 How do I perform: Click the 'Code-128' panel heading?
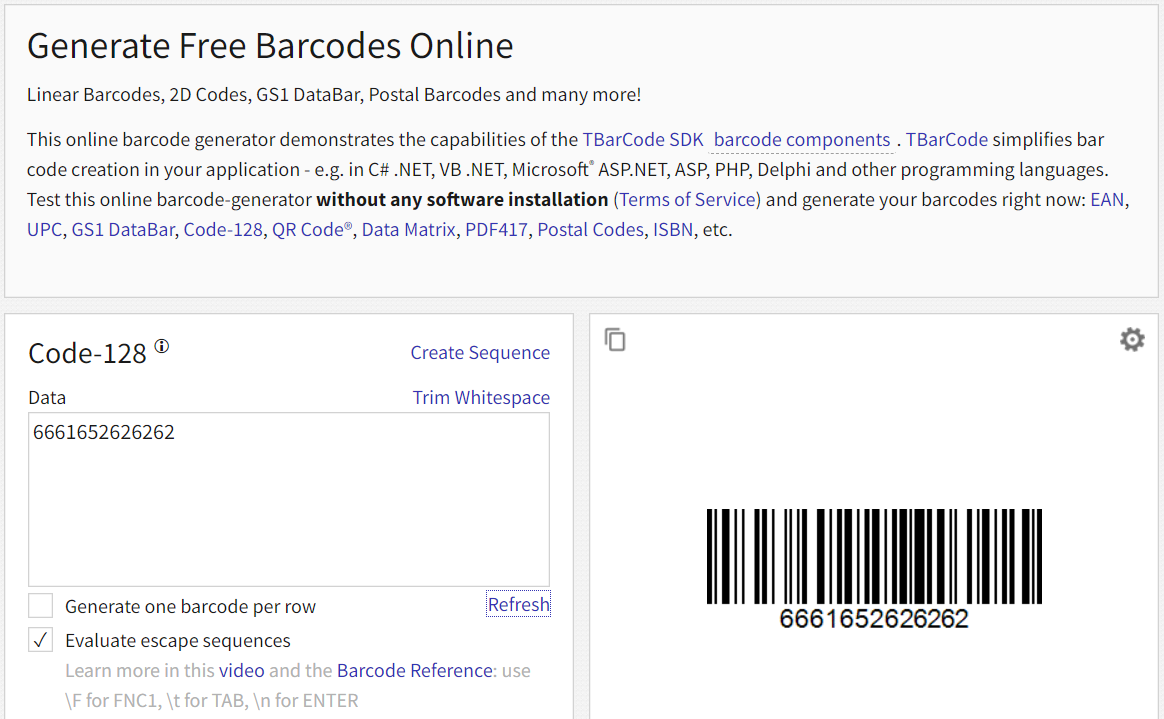[x=87, y=354]
